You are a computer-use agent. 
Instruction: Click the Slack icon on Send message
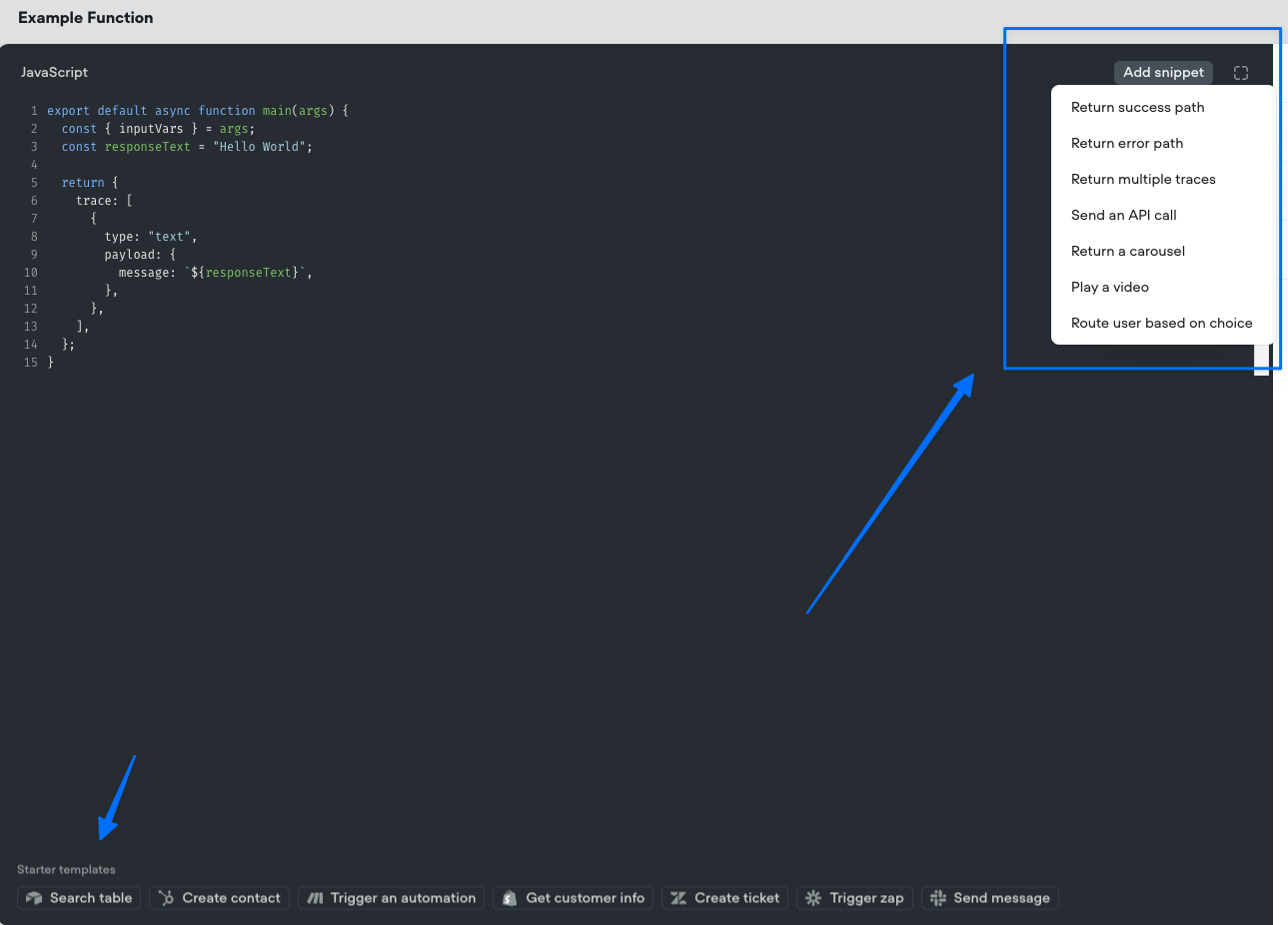(x=937, y=898)
